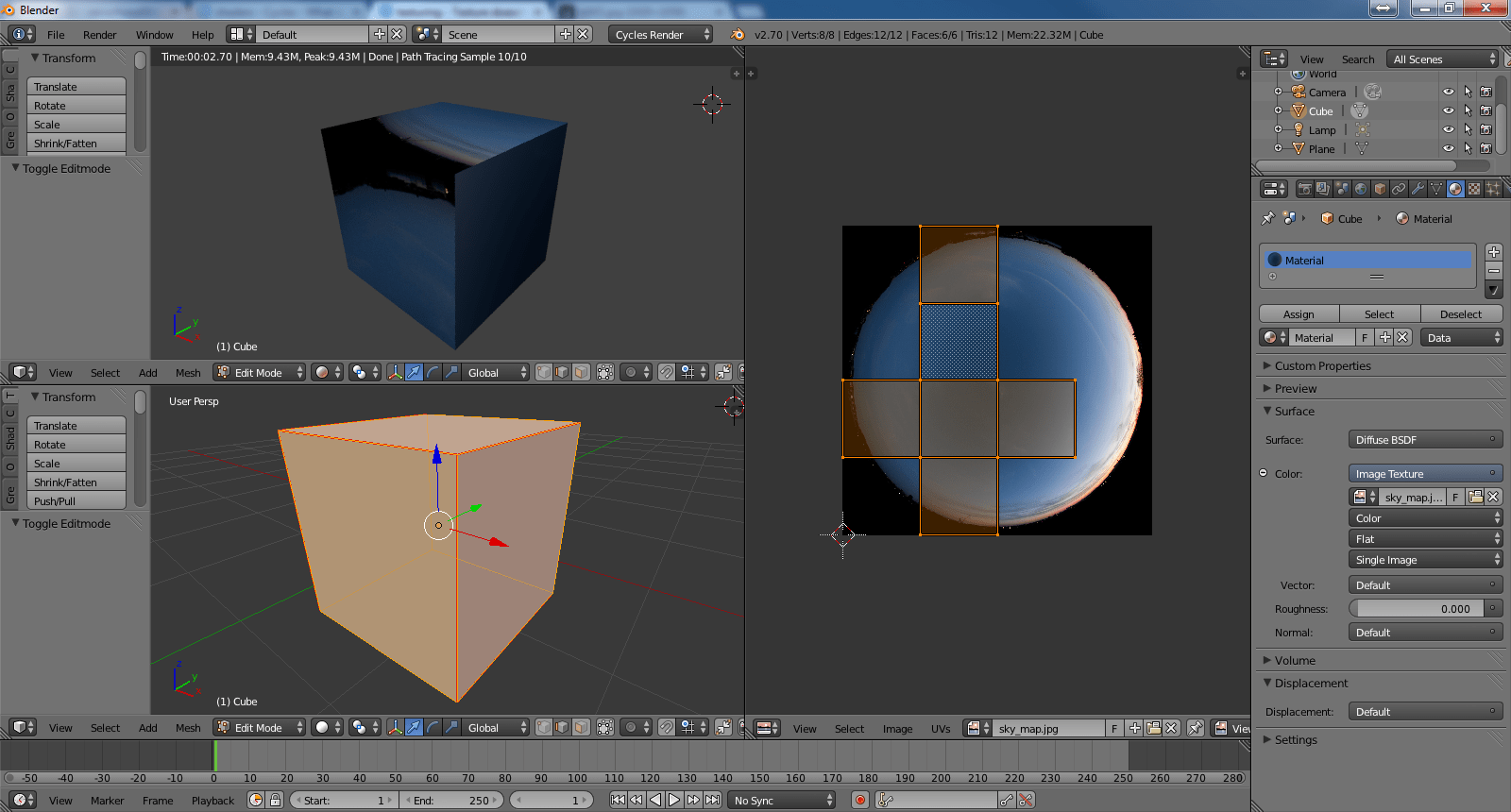Open the Marker menu in timeline

107,800
